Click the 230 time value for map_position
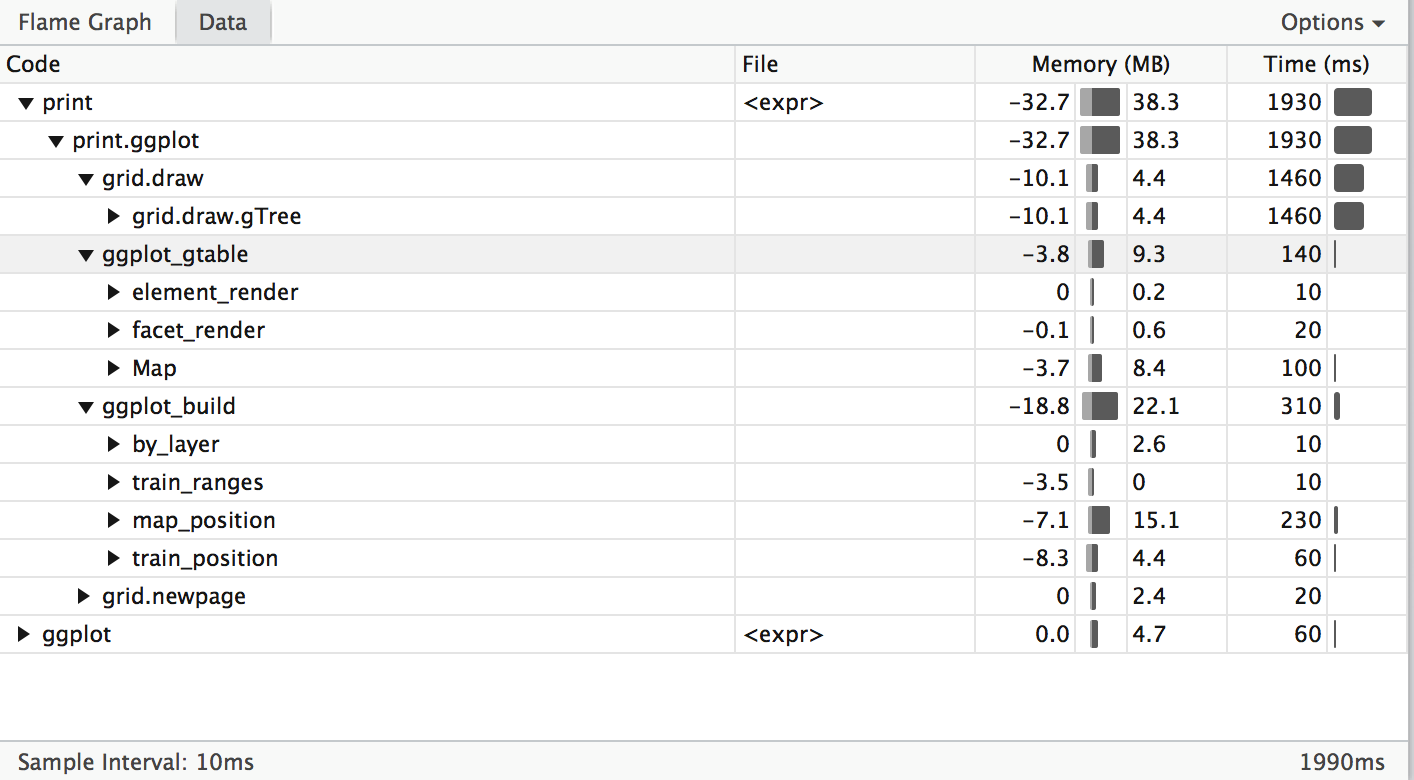 point(1301,520)
